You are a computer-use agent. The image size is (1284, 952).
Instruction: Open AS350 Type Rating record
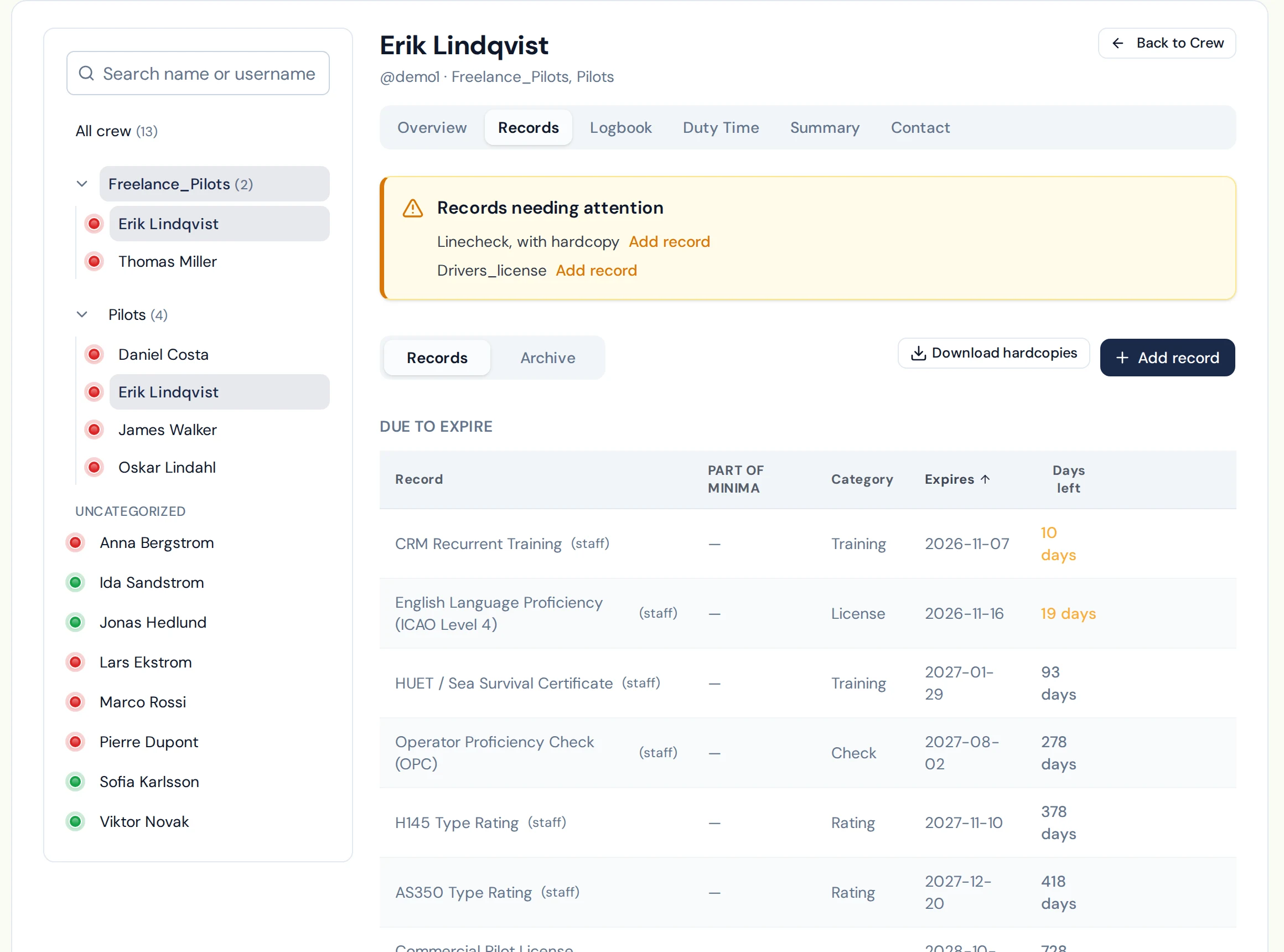click(463, 893)
